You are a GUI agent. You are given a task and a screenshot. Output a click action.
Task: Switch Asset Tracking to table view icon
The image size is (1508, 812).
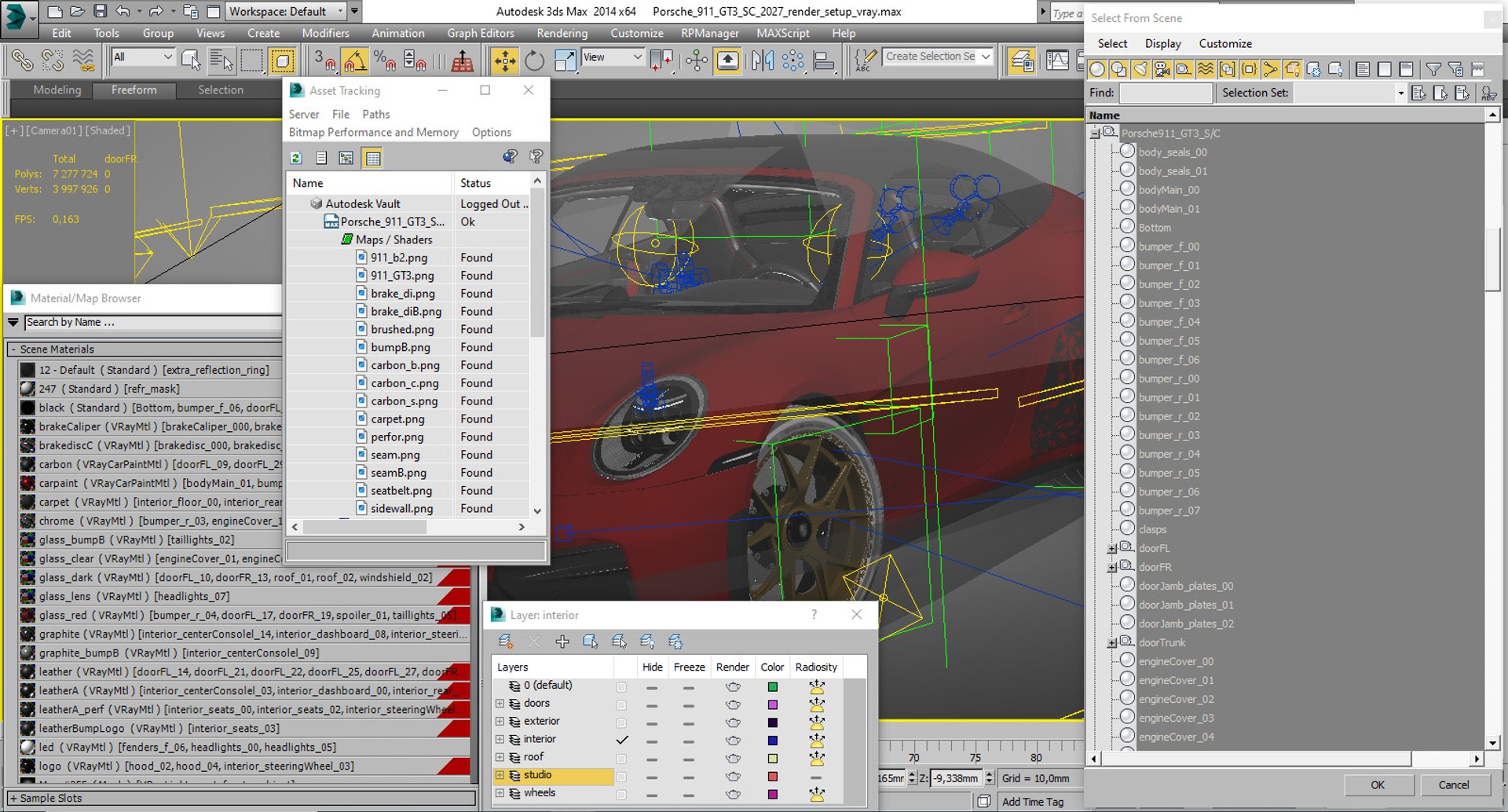point(373,158)
